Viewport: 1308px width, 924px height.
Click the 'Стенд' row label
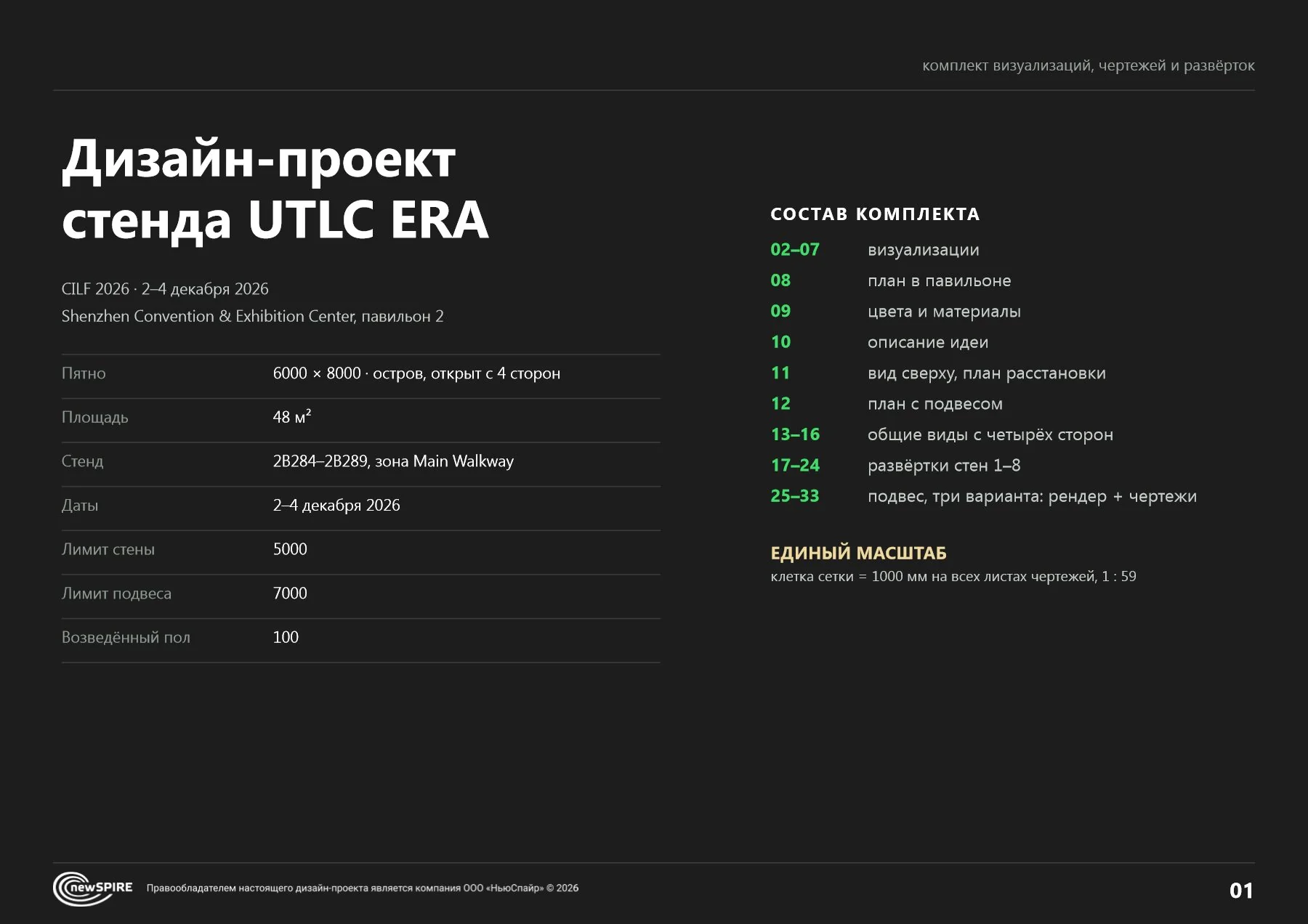click(x=82, y=461)
